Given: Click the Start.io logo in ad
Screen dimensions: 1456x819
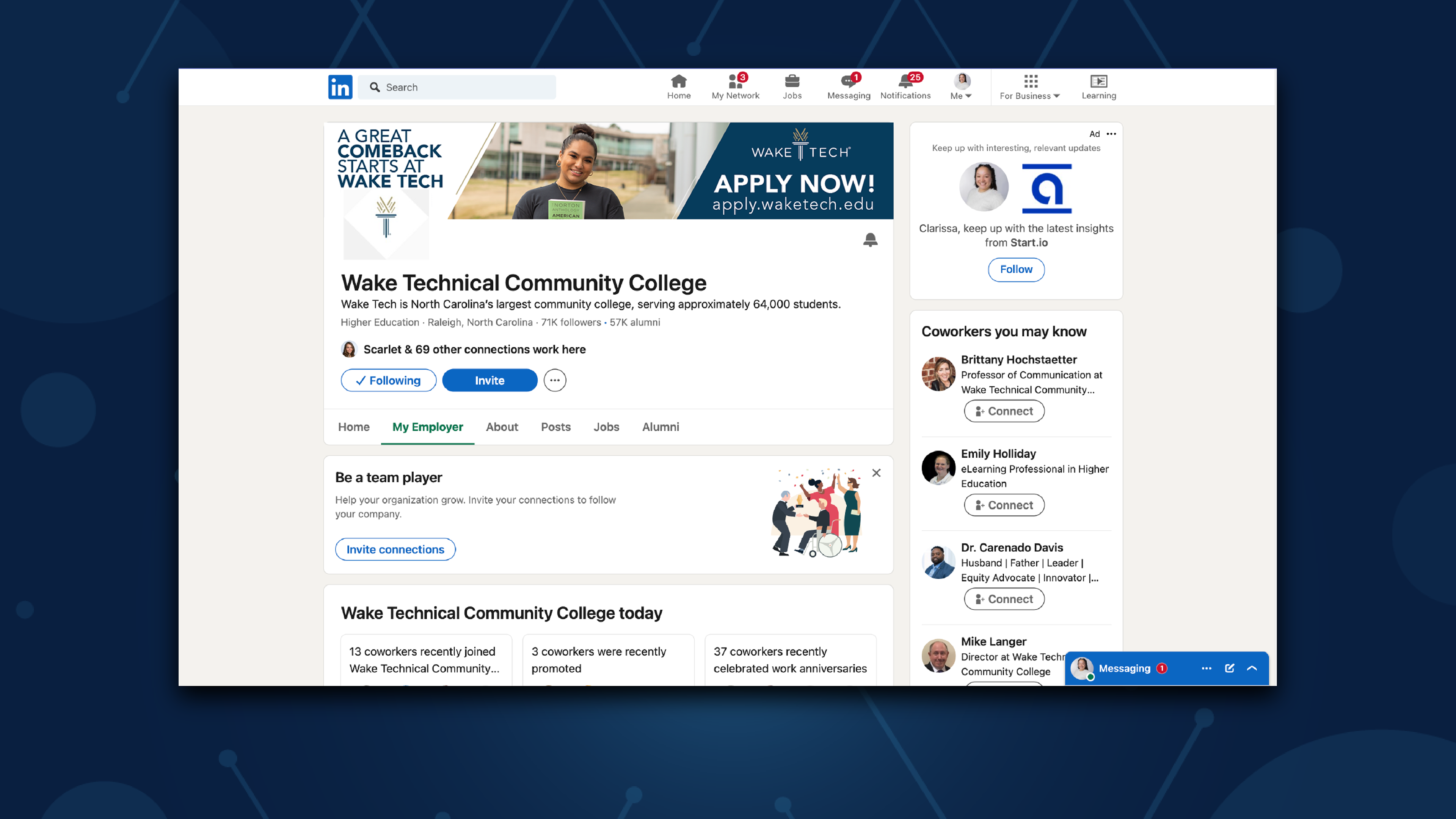Looking at the screenshot, I should pos(1047,188).
